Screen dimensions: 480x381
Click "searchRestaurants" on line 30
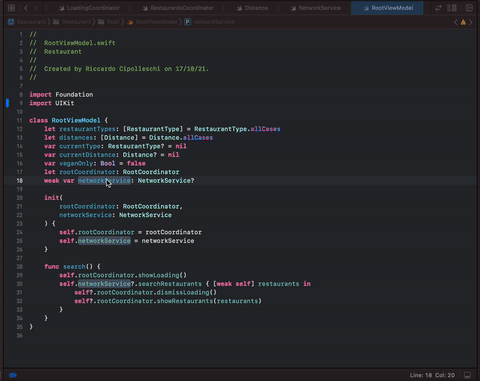click(170, 284)
